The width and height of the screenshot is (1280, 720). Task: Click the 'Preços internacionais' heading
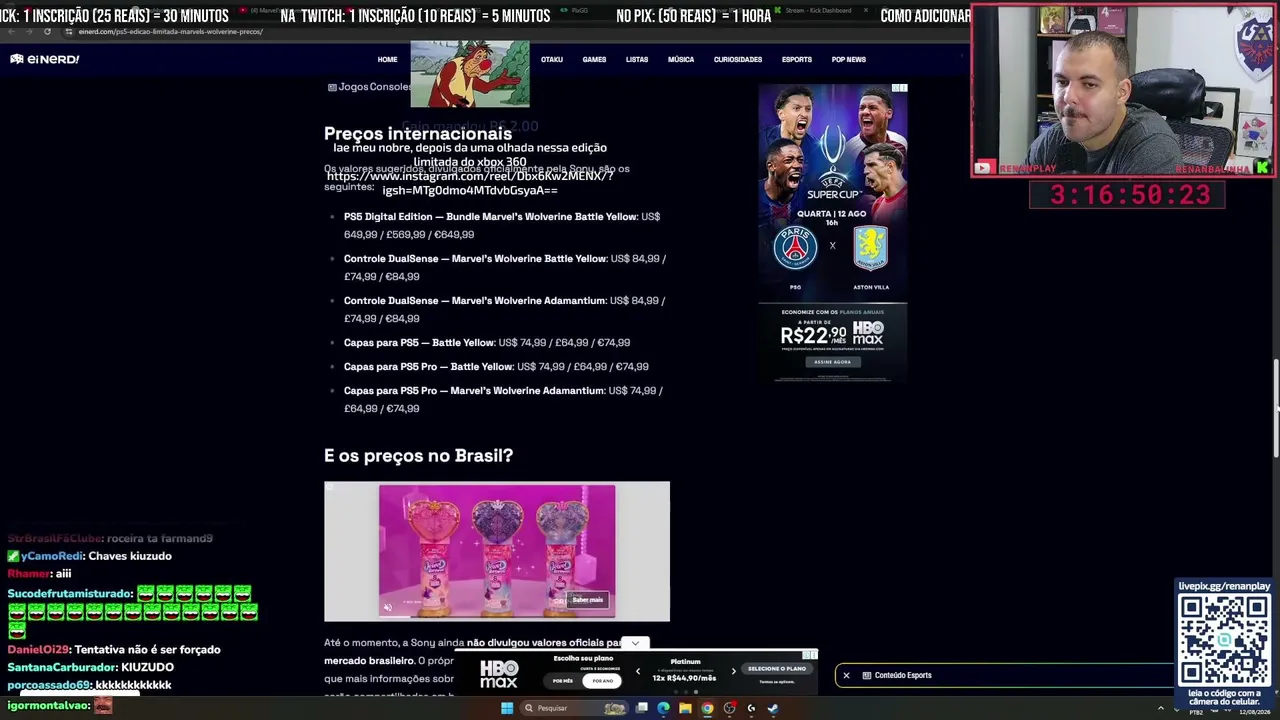tap(418, 133)
